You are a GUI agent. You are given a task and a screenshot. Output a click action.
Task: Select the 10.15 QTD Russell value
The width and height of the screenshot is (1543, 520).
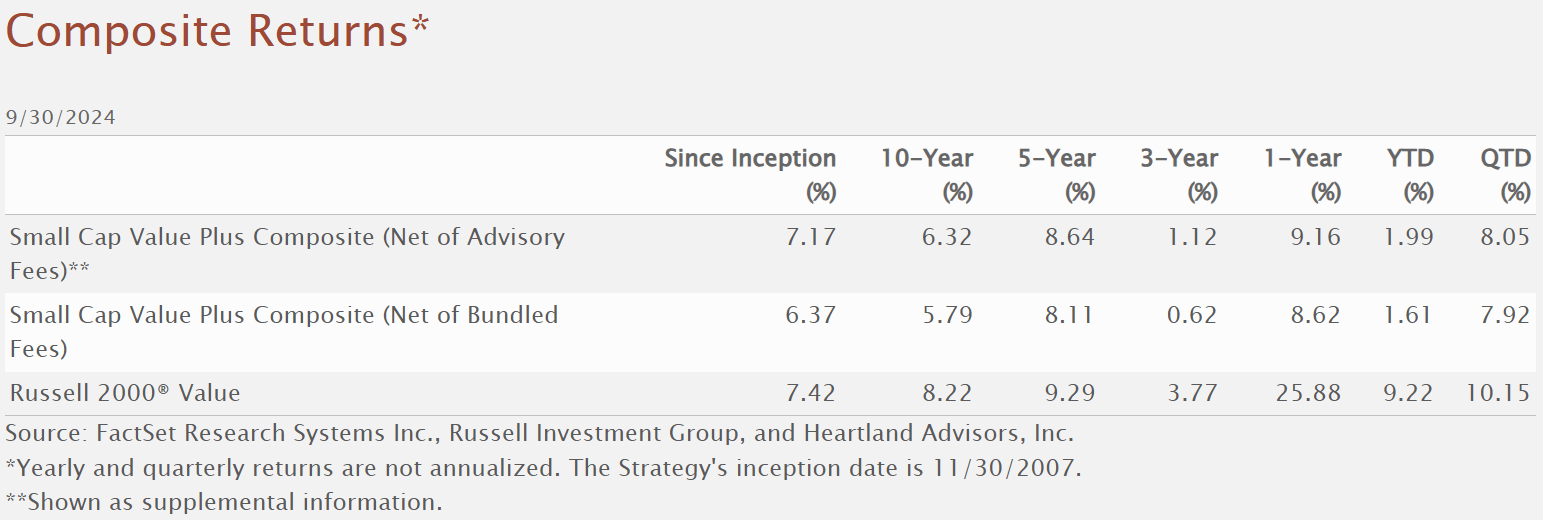(x=1501, y=393)
